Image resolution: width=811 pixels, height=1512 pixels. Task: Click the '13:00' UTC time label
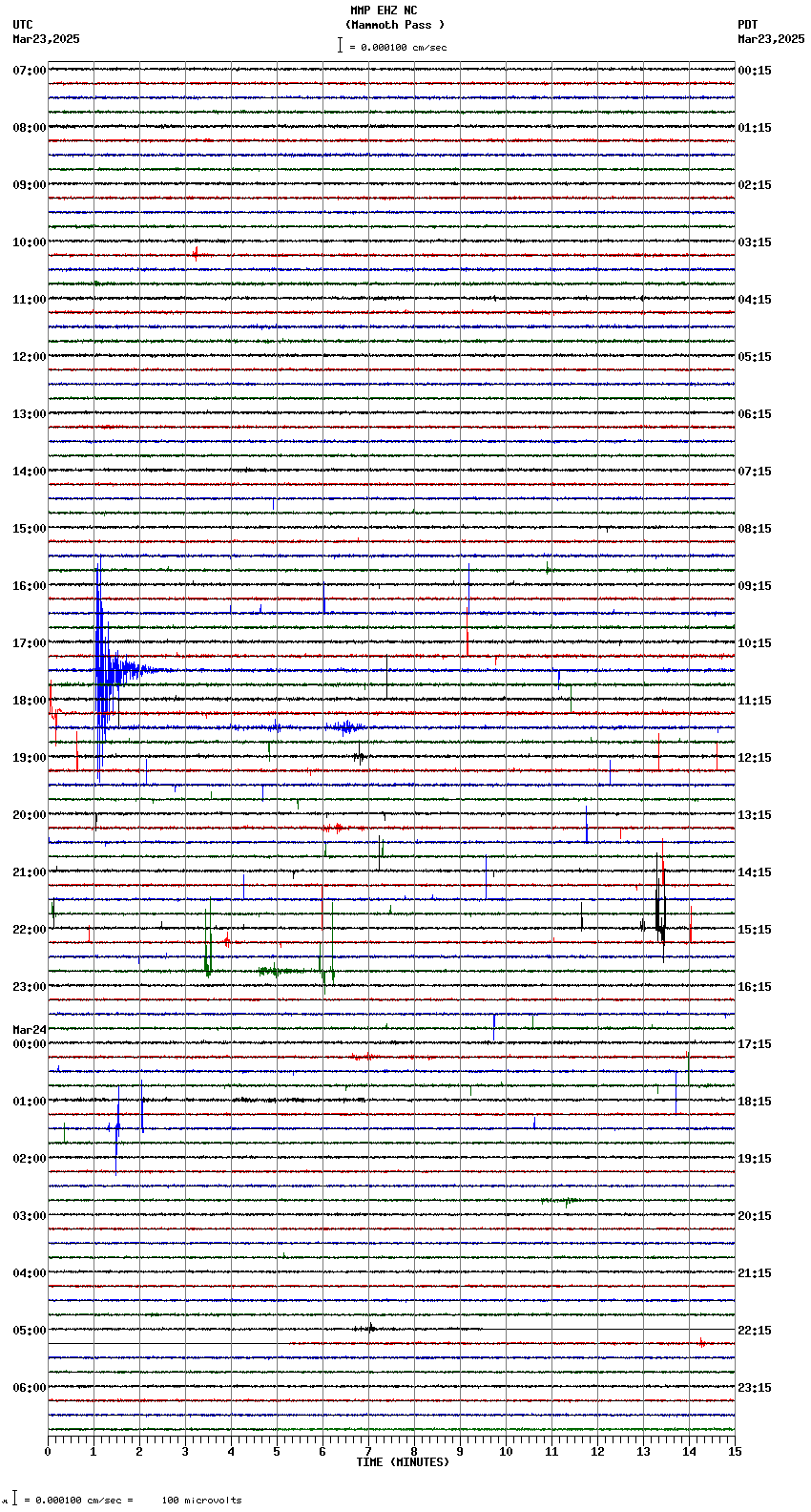point(30,414)
